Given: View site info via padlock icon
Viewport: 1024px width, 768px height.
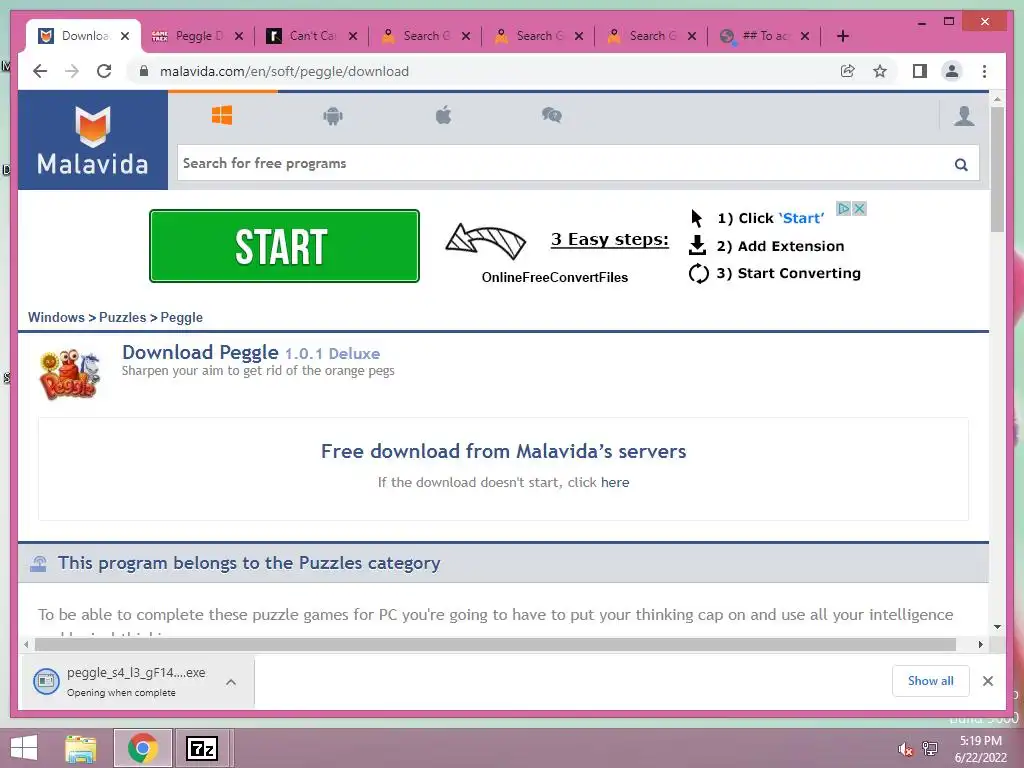Looking at the screenshot, I should [x=144, y=71].
